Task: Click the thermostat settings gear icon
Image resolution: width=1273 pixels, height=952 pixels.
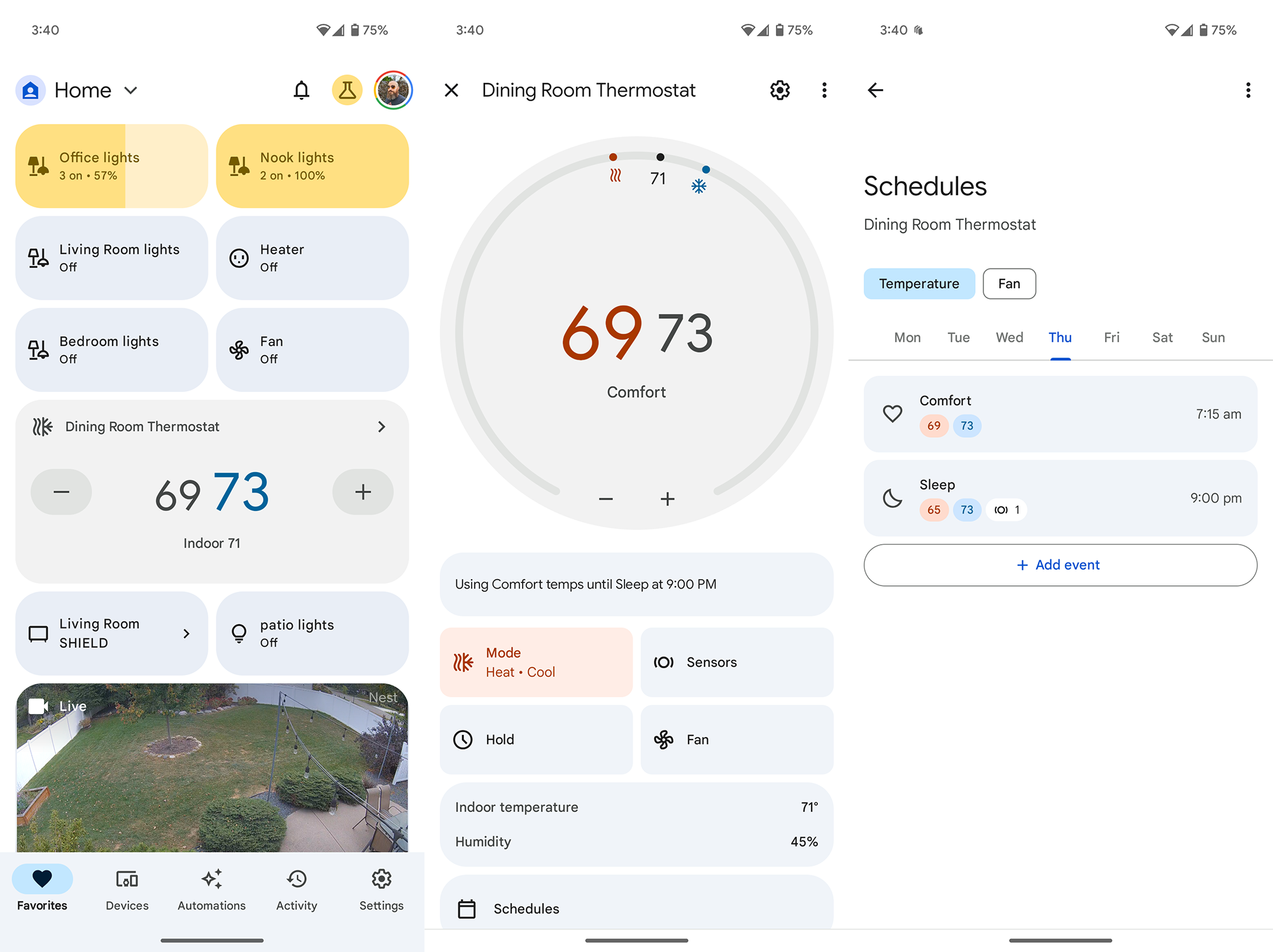Action: (780, 90)
